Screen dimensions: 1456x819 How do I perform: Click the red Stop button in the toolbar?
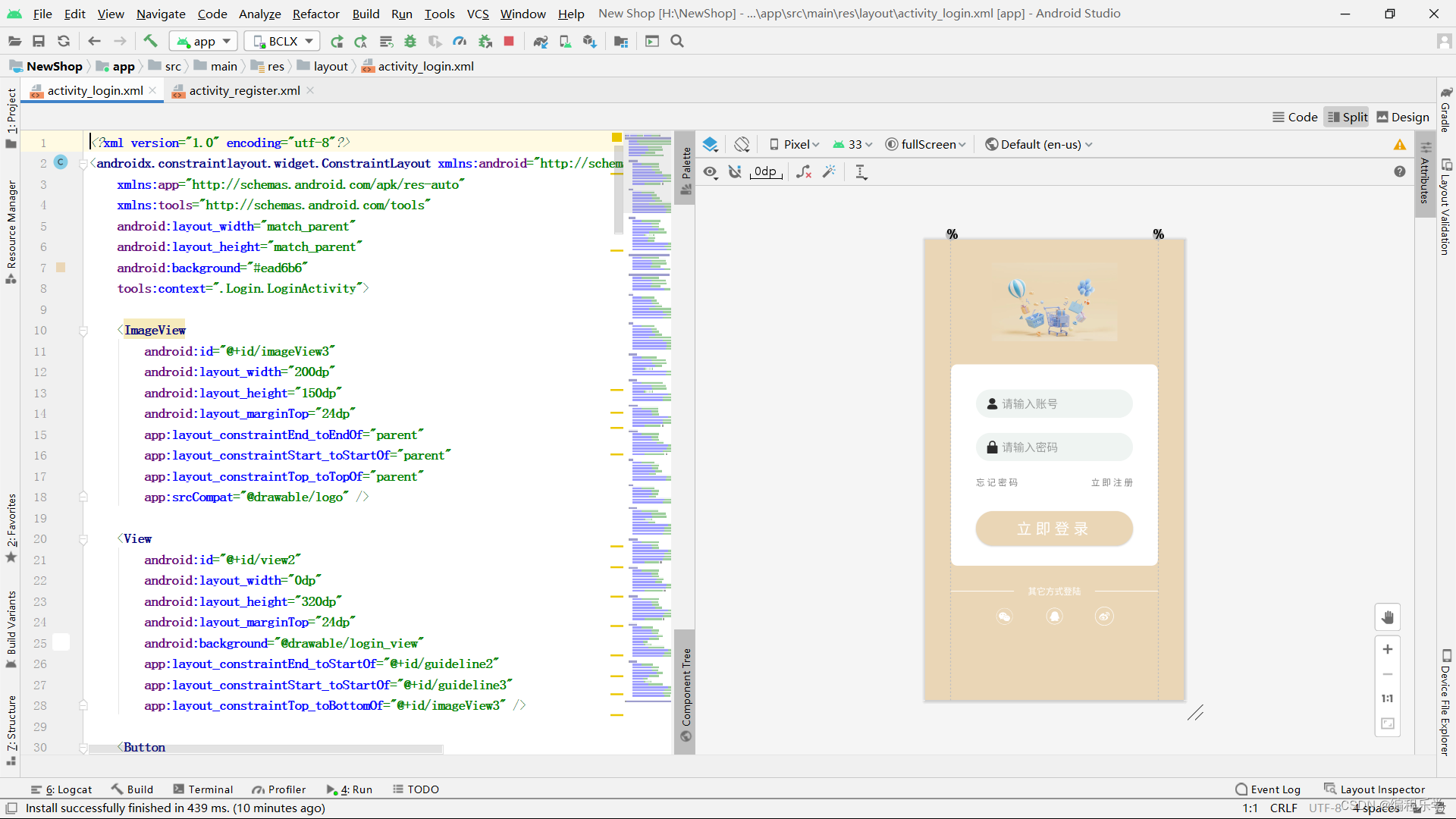[x=509, y=41]
